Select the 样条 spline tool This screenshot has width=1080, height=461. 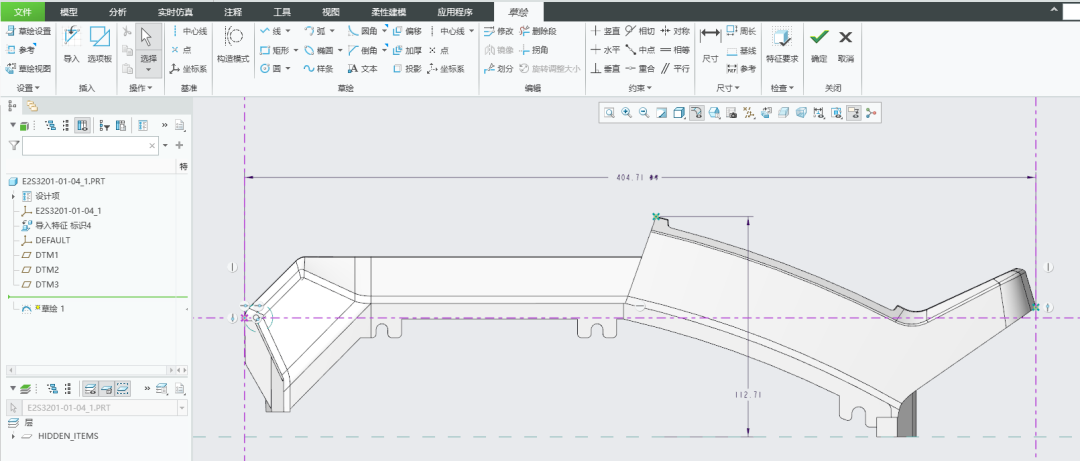click(318, 69)
